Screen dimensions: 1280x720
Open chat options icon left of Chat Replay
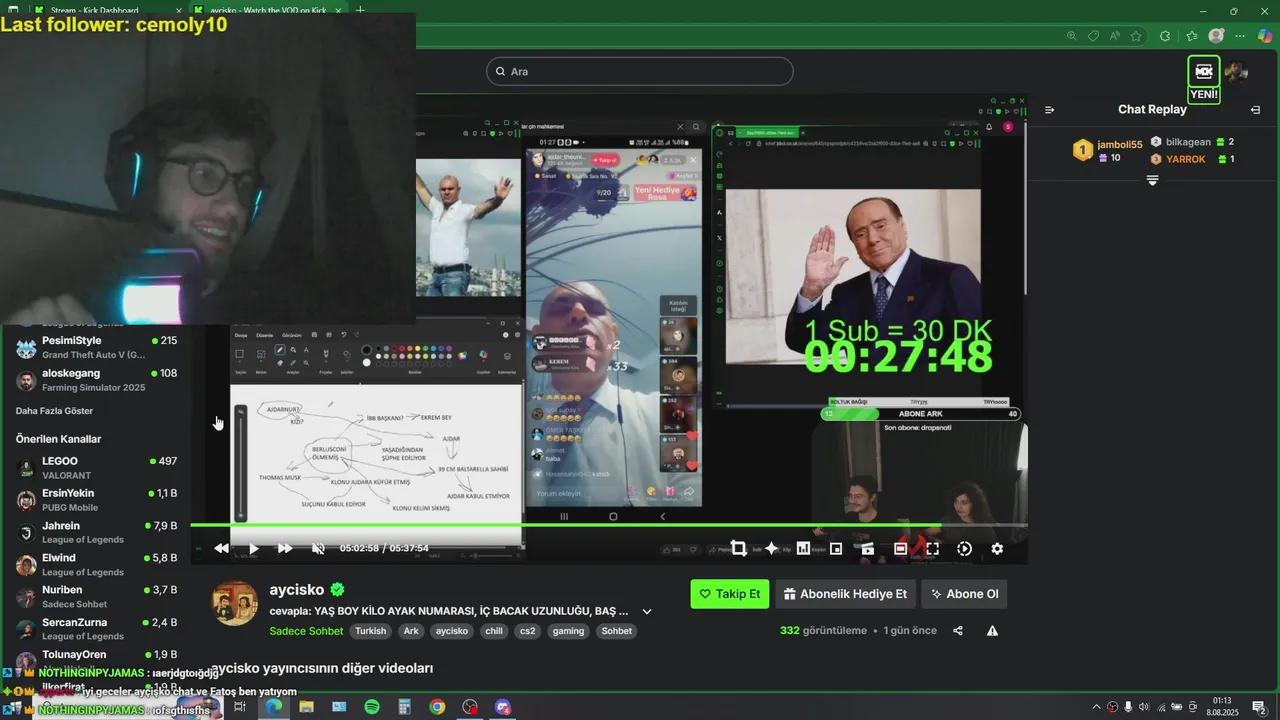pyautogui.click(x=1049, y=110)
